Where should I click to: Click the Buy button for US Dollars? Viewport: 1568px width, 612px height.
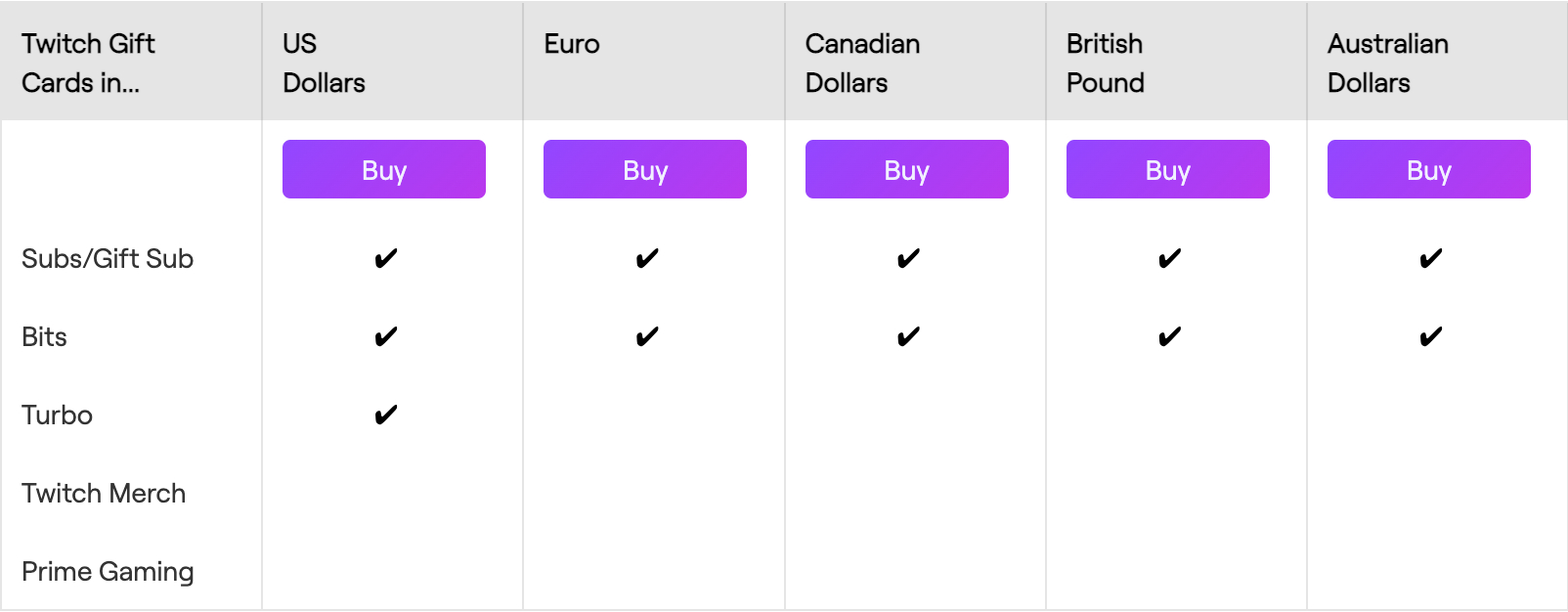pyautogui.click(x=384, y=169)
